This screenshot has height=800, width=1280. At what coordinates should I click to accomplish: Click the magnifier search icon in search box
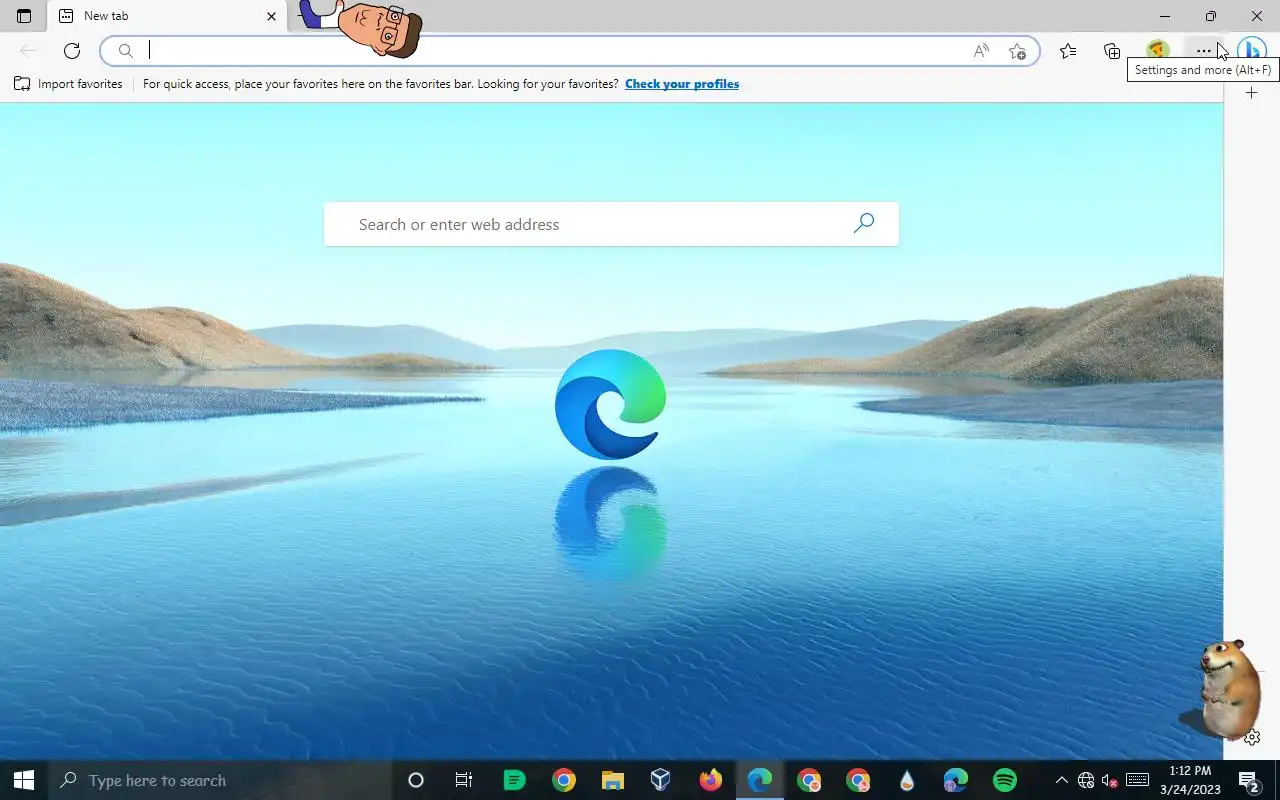[864, 223]
